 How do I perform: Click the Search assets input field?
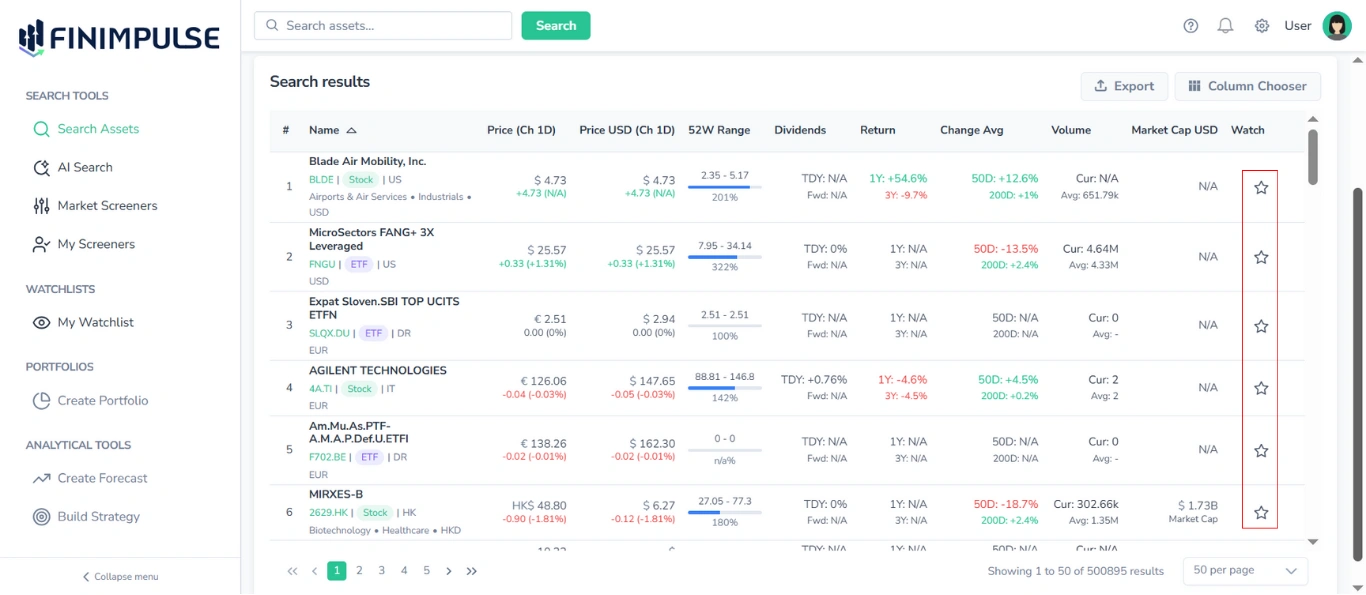click(x=382, y=25)
